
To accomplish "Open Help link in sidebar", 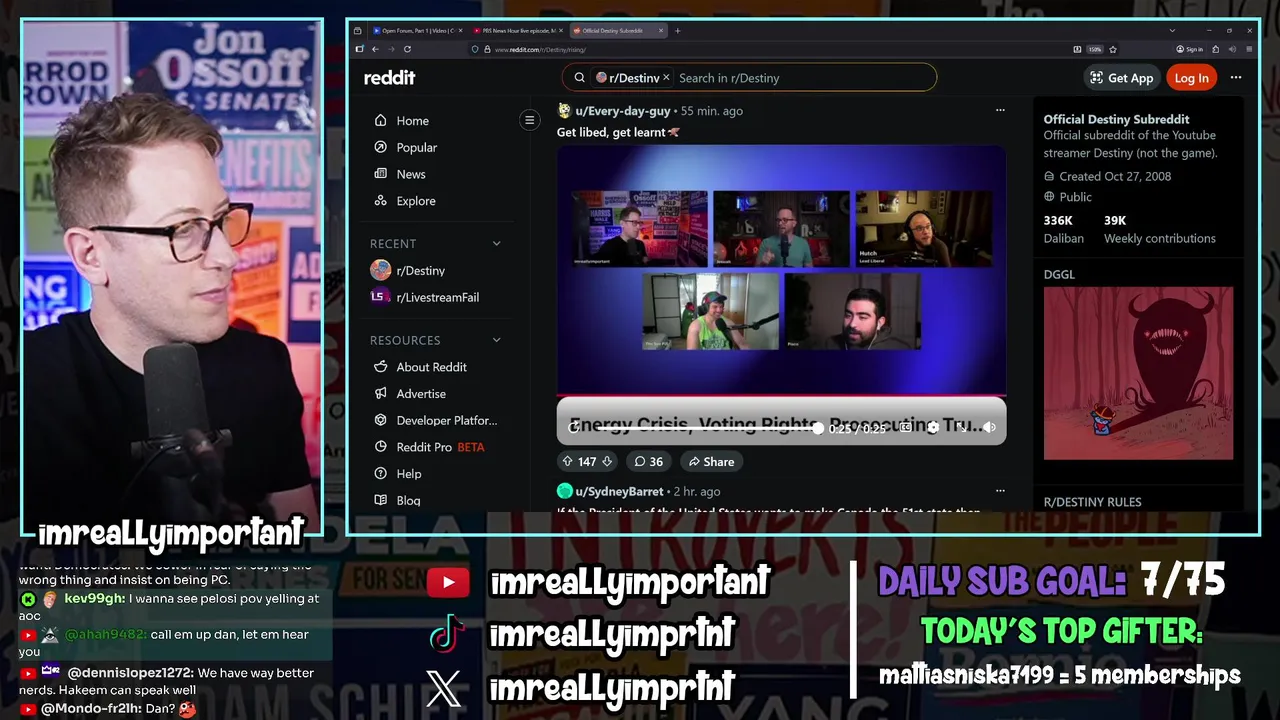I will (408, 474).
